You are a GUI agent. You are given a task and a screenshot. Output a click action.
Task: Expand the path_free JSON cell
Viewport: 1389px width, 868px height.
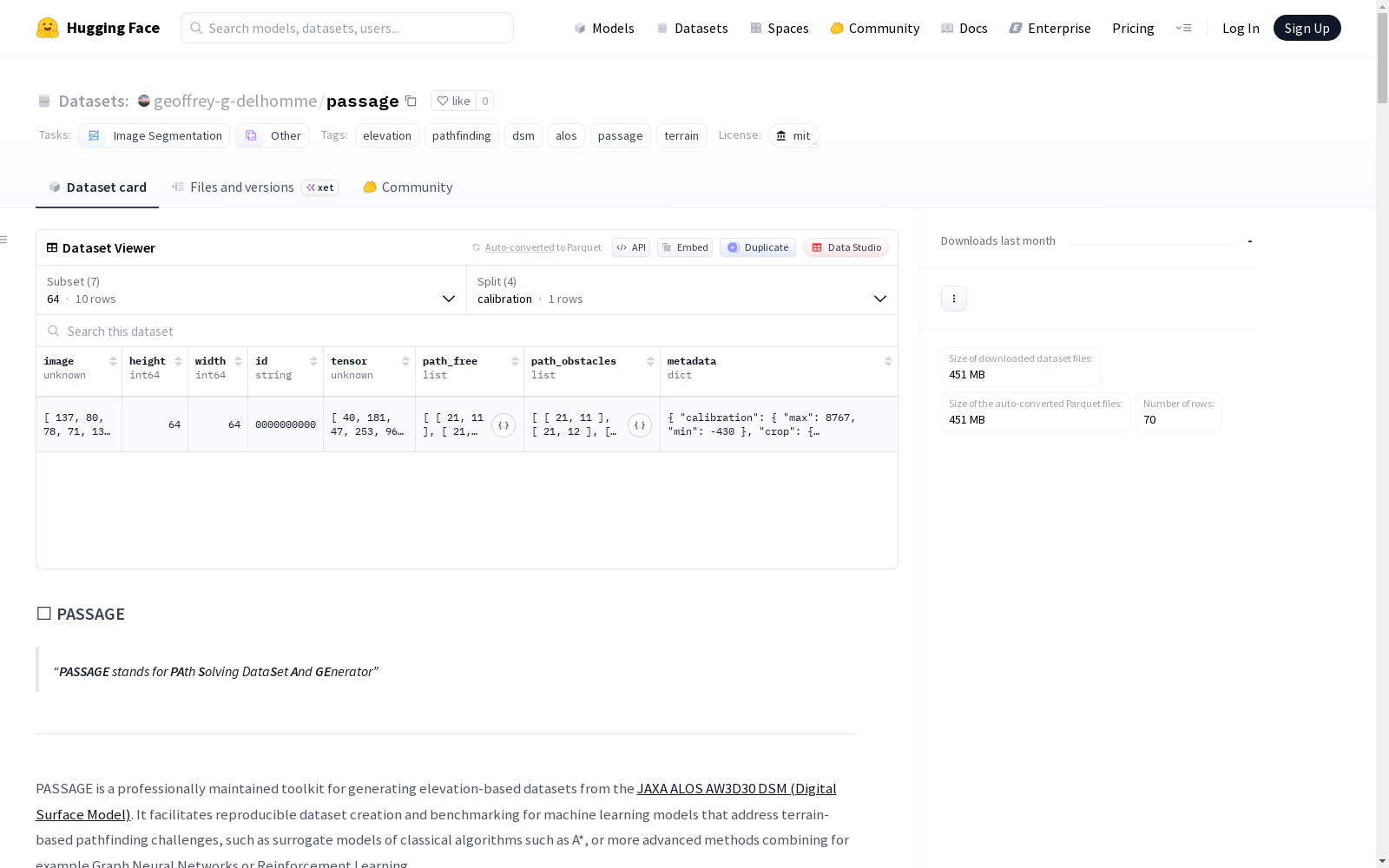[x=504, y=425]
